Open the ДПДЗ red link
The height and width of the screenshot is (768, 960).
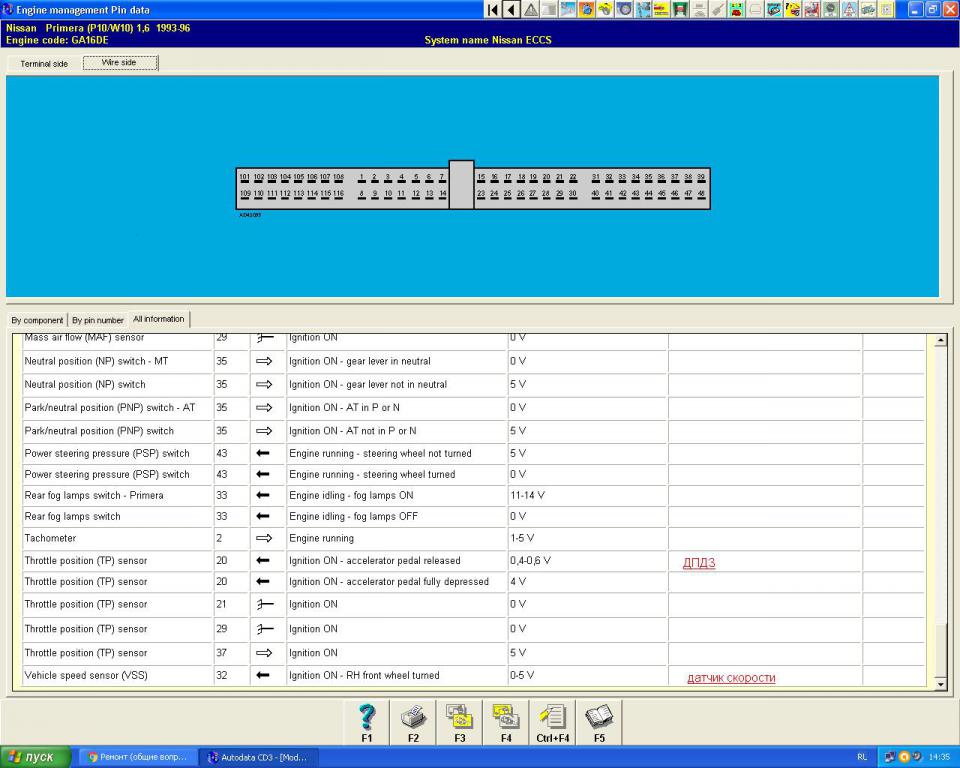coord(699,562)
